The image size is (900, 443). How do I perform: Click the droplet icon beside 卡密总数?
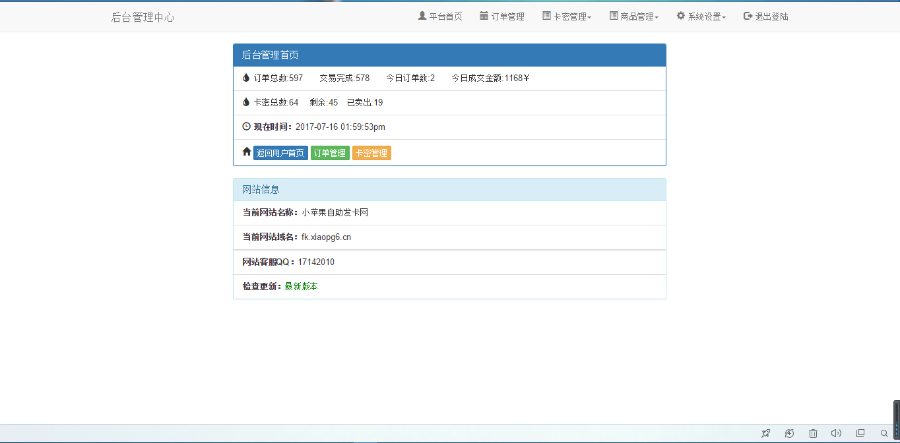[x=246, y=102]
